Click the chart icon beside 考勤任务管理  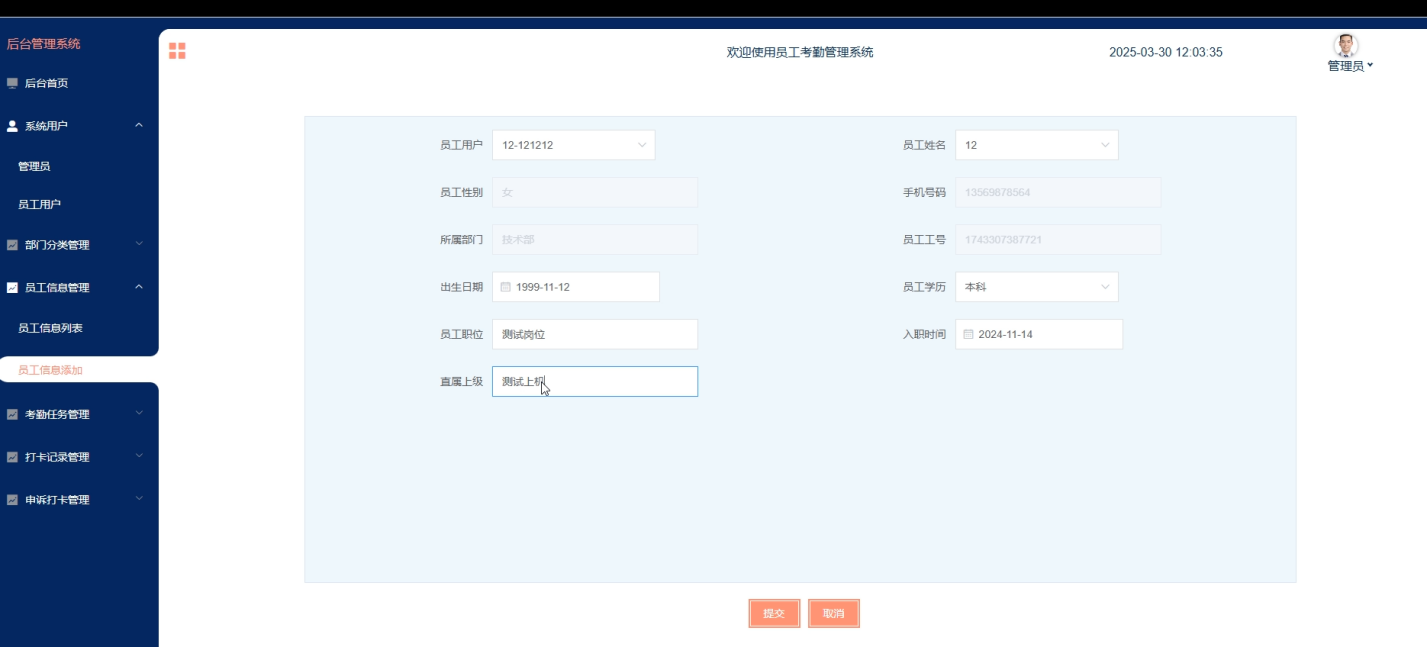(x=12, y=414)
